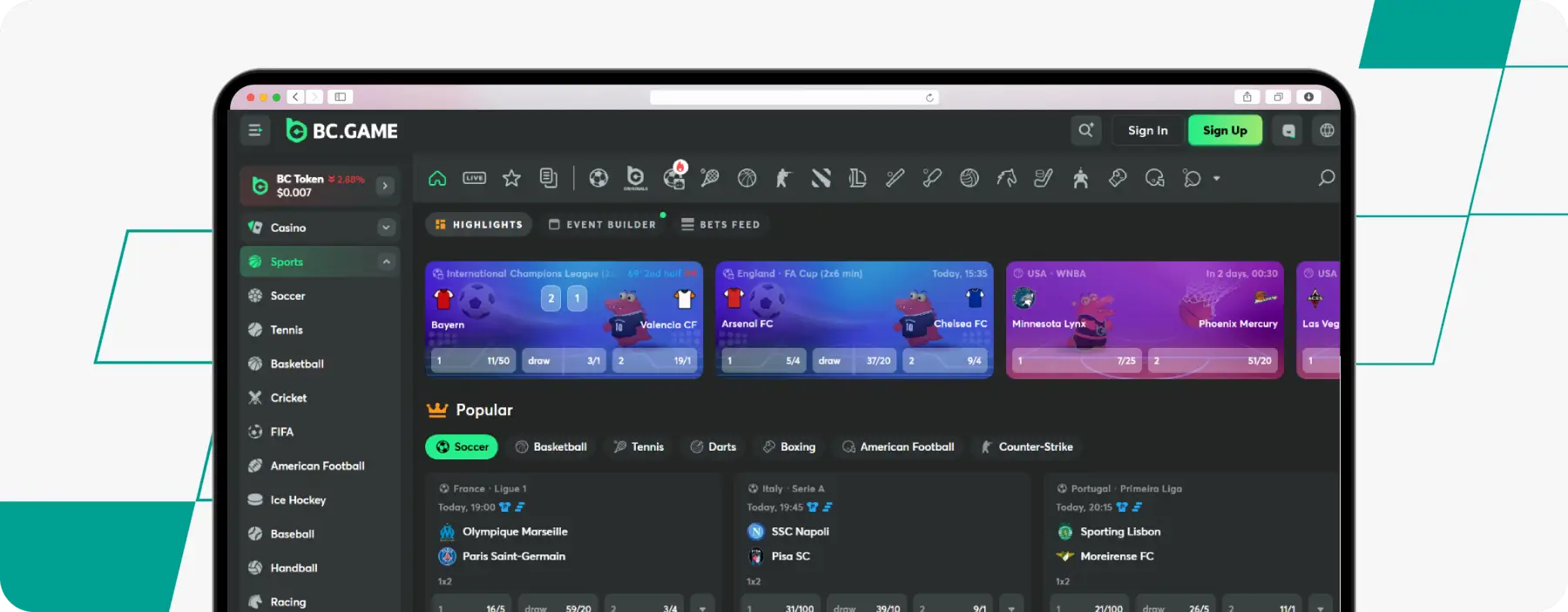Viewport: 1568px width, 612px height.
Task: Click the Sign In button
Action: [1147, 131]
